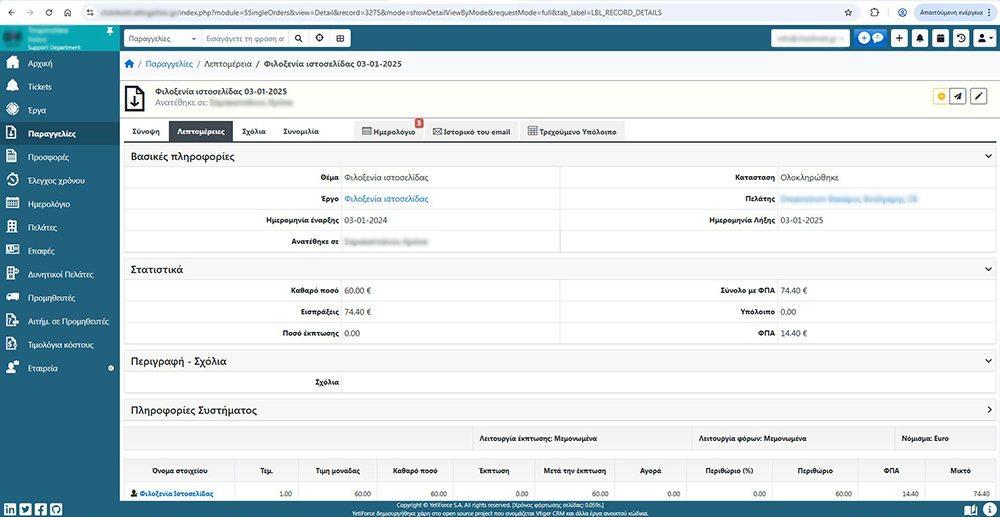Click the search phrase input field
Screen dimensions: 1000x517
pos(245,38)
